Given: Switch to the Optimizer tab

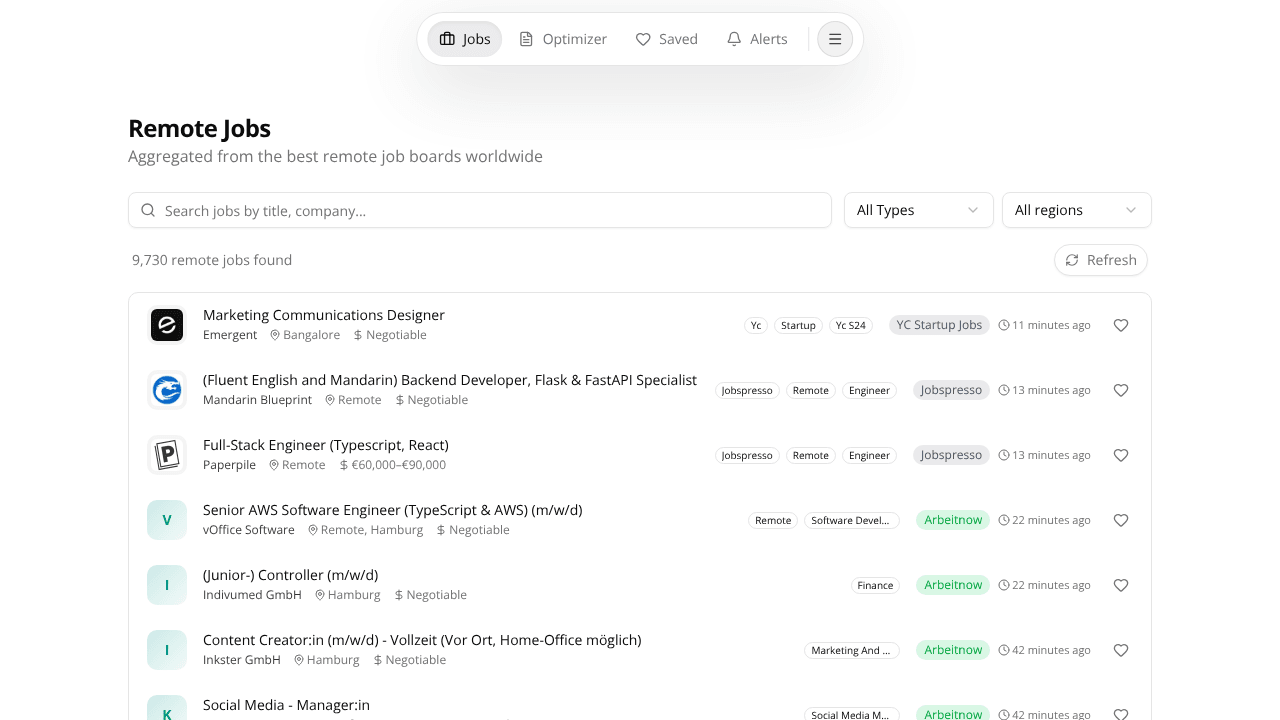Looking at the screenshot, I should pyautogui.click(x=563, y=39).
